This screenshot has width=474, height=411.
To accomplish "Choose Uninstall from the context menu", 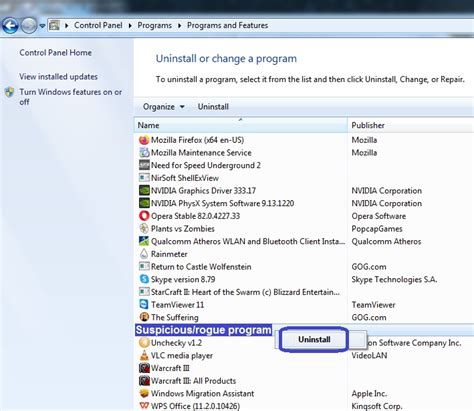I will pyautogui.click(x=314, y=339).
